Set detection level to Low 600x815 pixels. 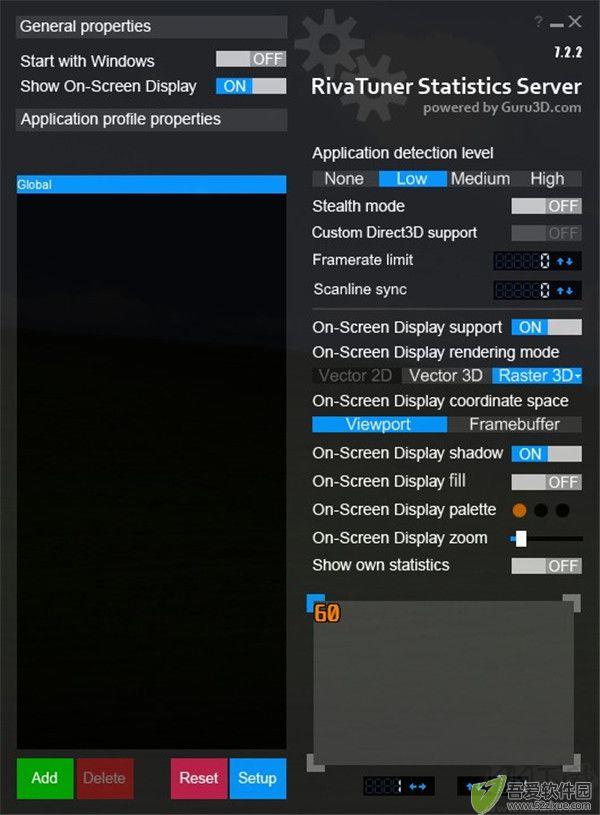[412, 179]
